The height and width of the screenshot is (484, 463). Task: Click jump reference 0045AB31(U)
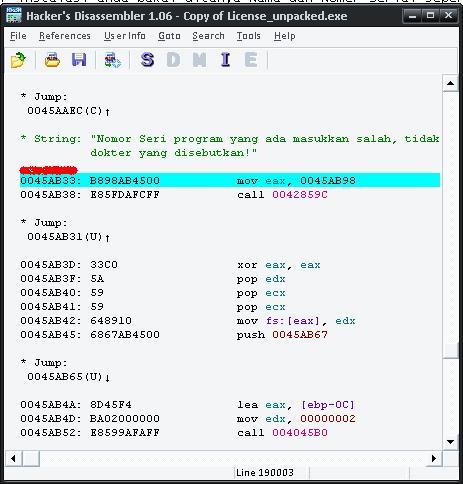point(68,237)
